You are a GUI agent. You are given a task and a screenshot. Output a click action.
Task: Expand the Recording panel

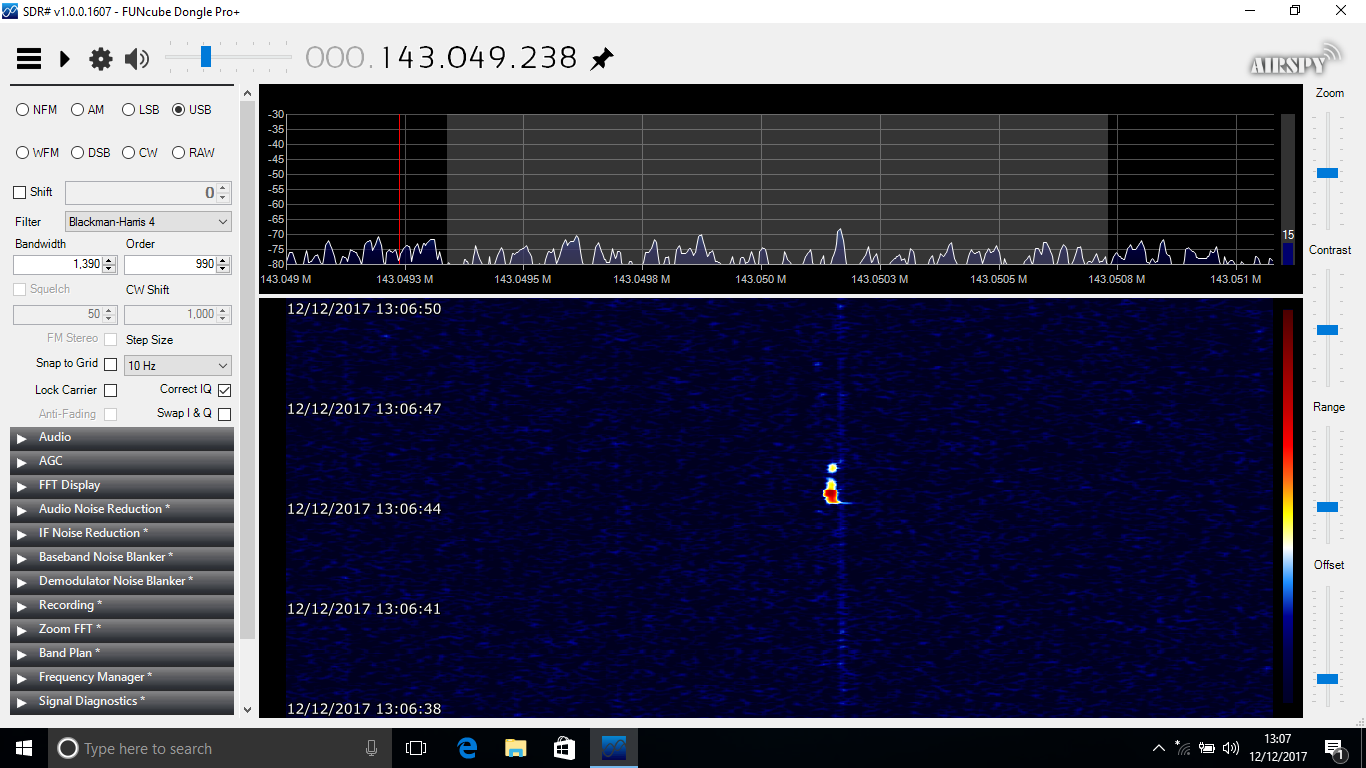coord(122,606)
